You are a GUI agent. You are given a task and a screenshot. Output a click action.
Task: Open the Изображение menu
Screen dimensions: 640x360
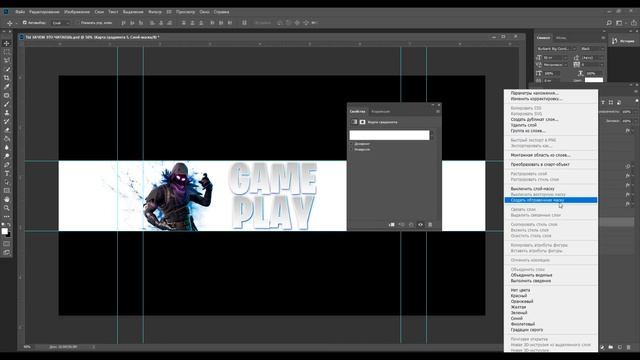[x=77, y=12]
